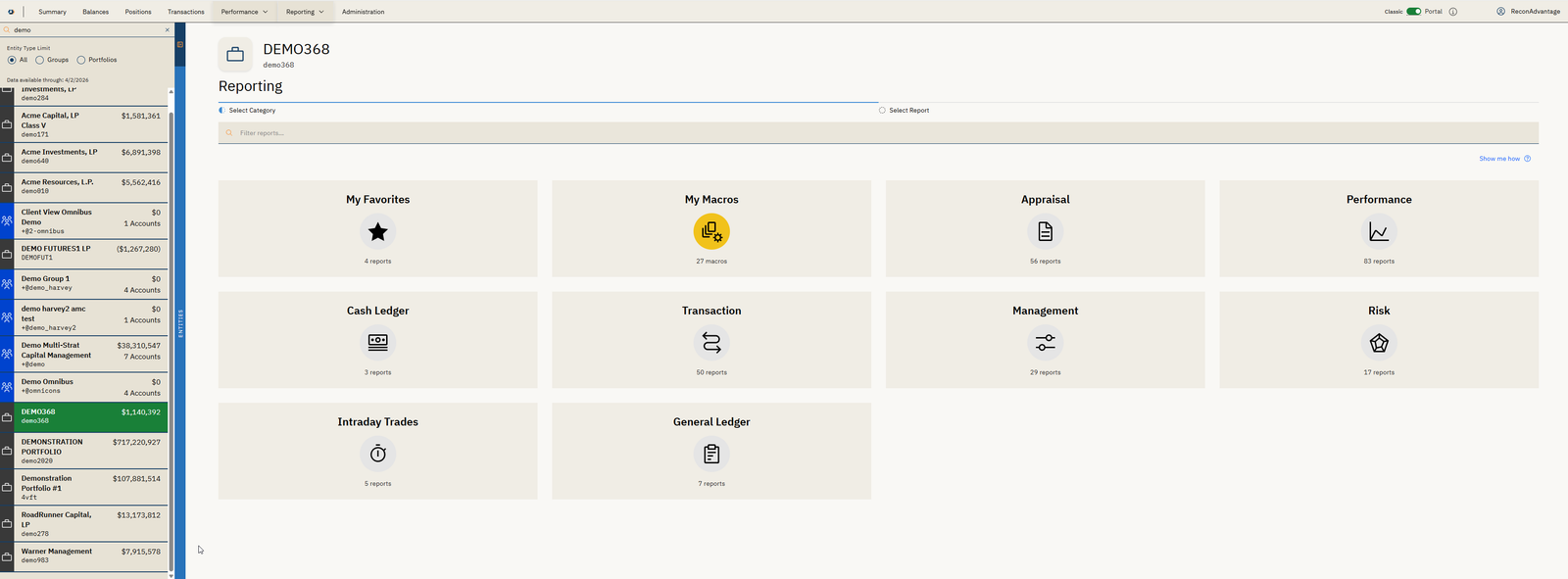The height and width of the screenshot is (579, 1568).
Task: Click briefcase icon of Warner Management
Action: pos(7,555)
